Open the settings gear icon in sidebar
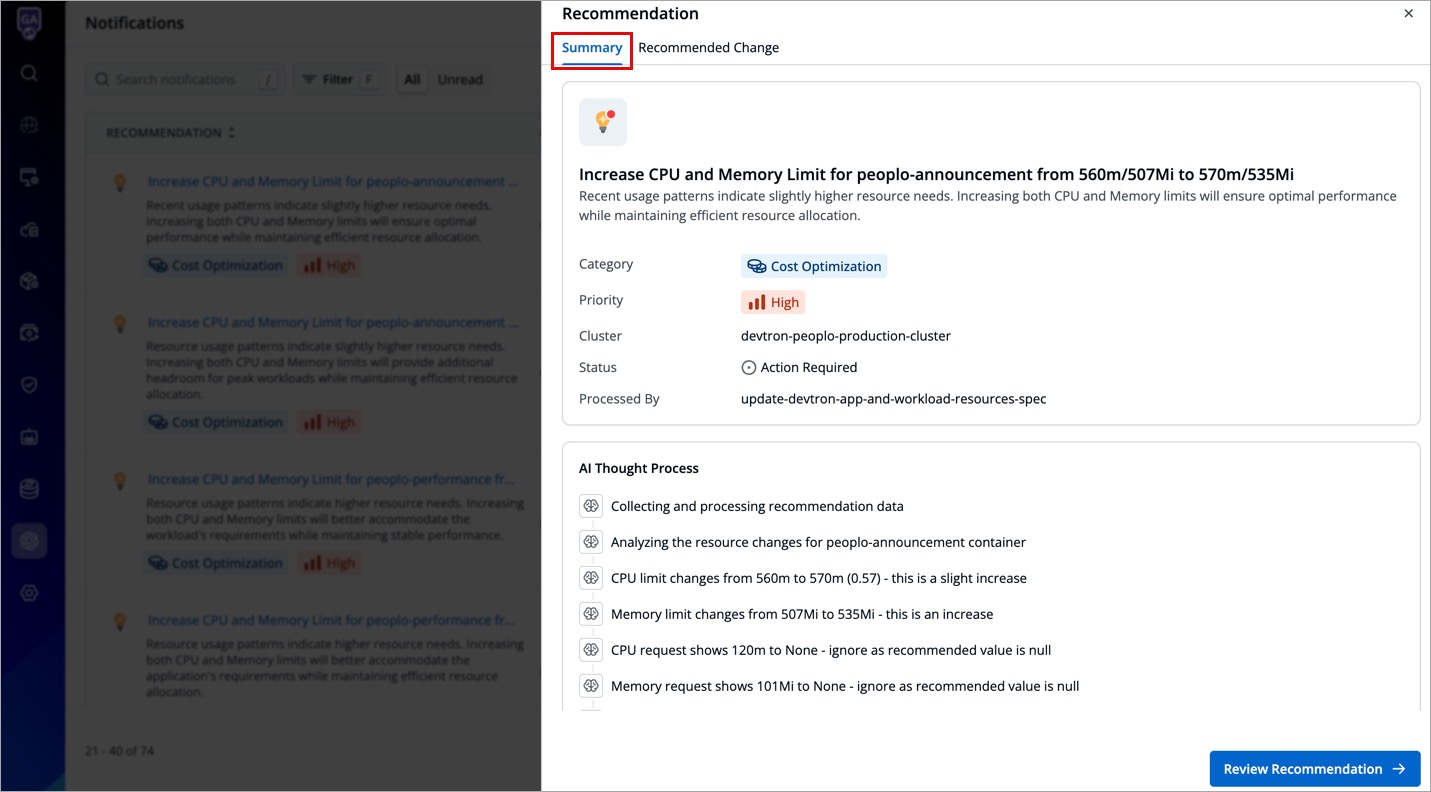1431x792 pixels. pos(29,593)
